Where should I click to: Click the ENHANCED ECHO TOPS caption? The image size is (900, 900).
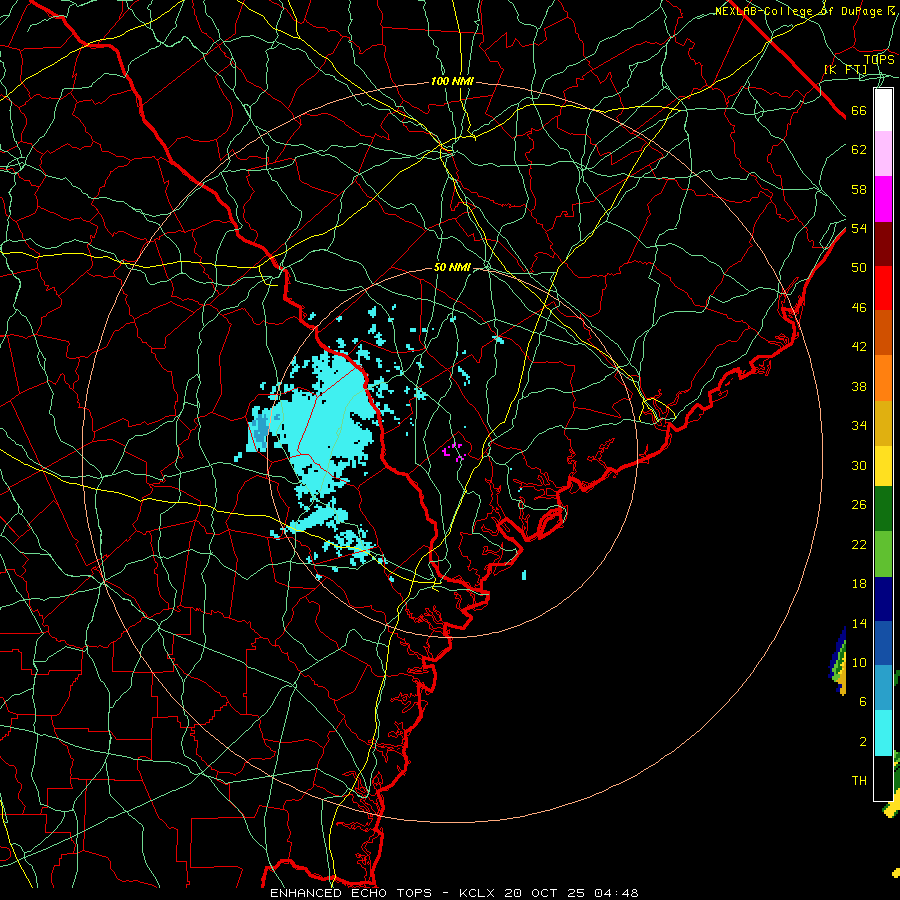point(351,893)
